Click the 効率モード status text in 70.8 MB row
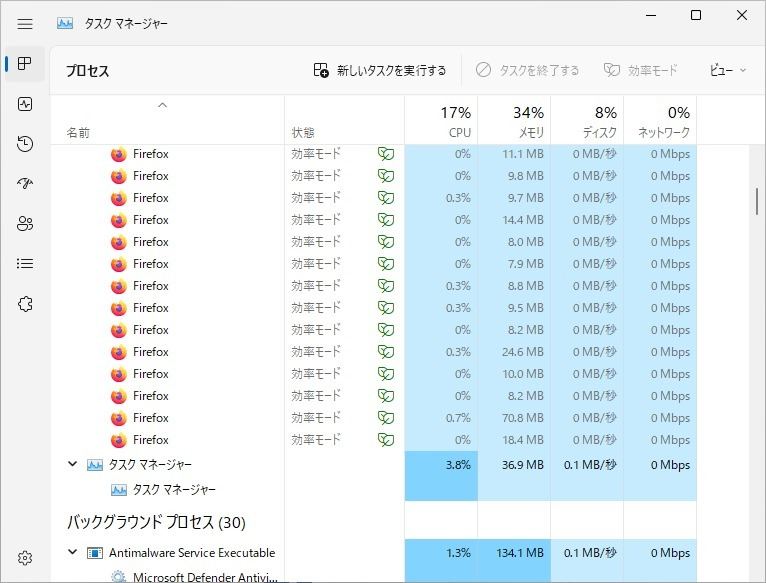The width and height of the screenshot is (766, 583). [316, 418]
